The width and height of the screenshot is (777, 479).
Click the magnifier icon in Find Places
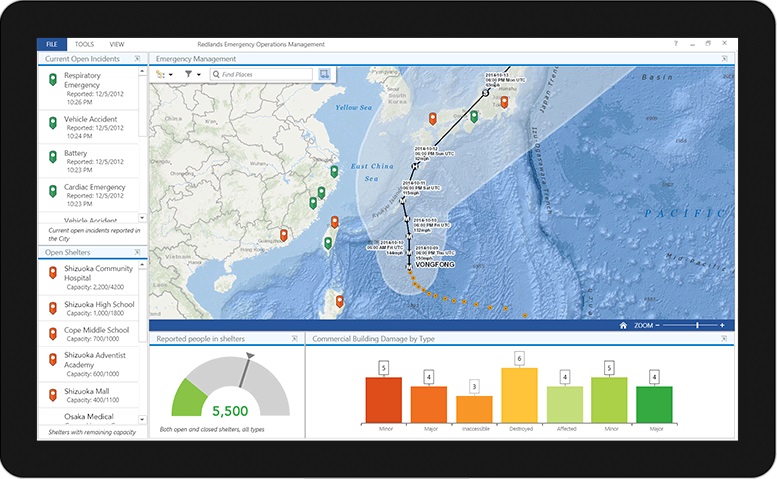216,74
